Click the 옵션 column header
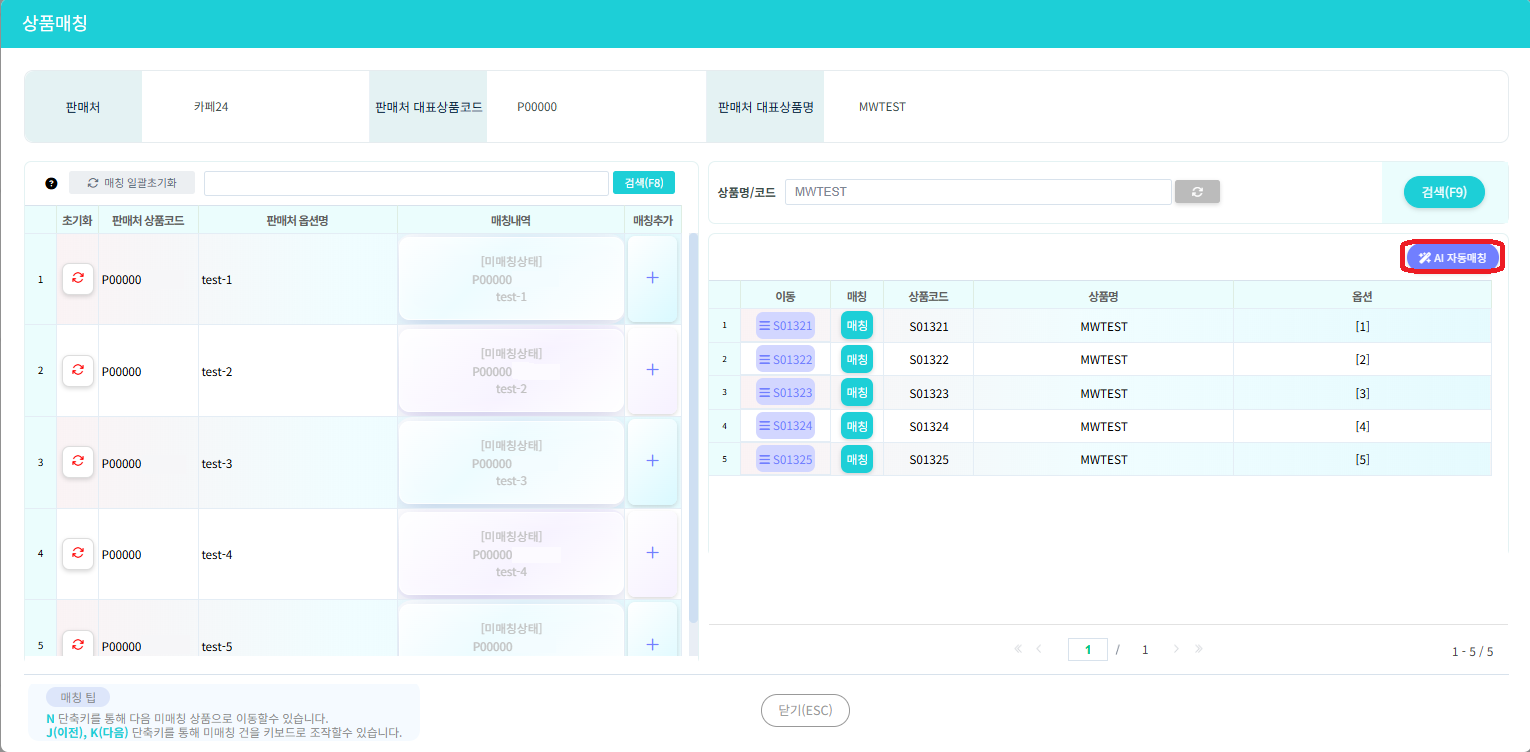Screen dimensions: 1530x752 coord(1362,296)
